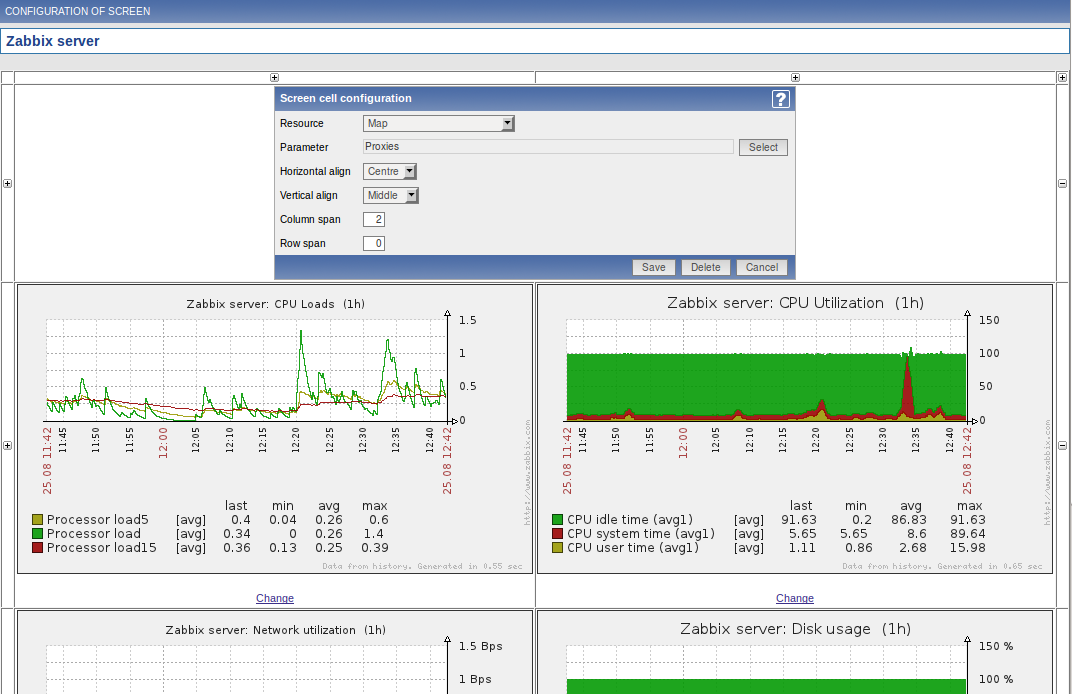Focus the Column span input field

pos(374,219)
